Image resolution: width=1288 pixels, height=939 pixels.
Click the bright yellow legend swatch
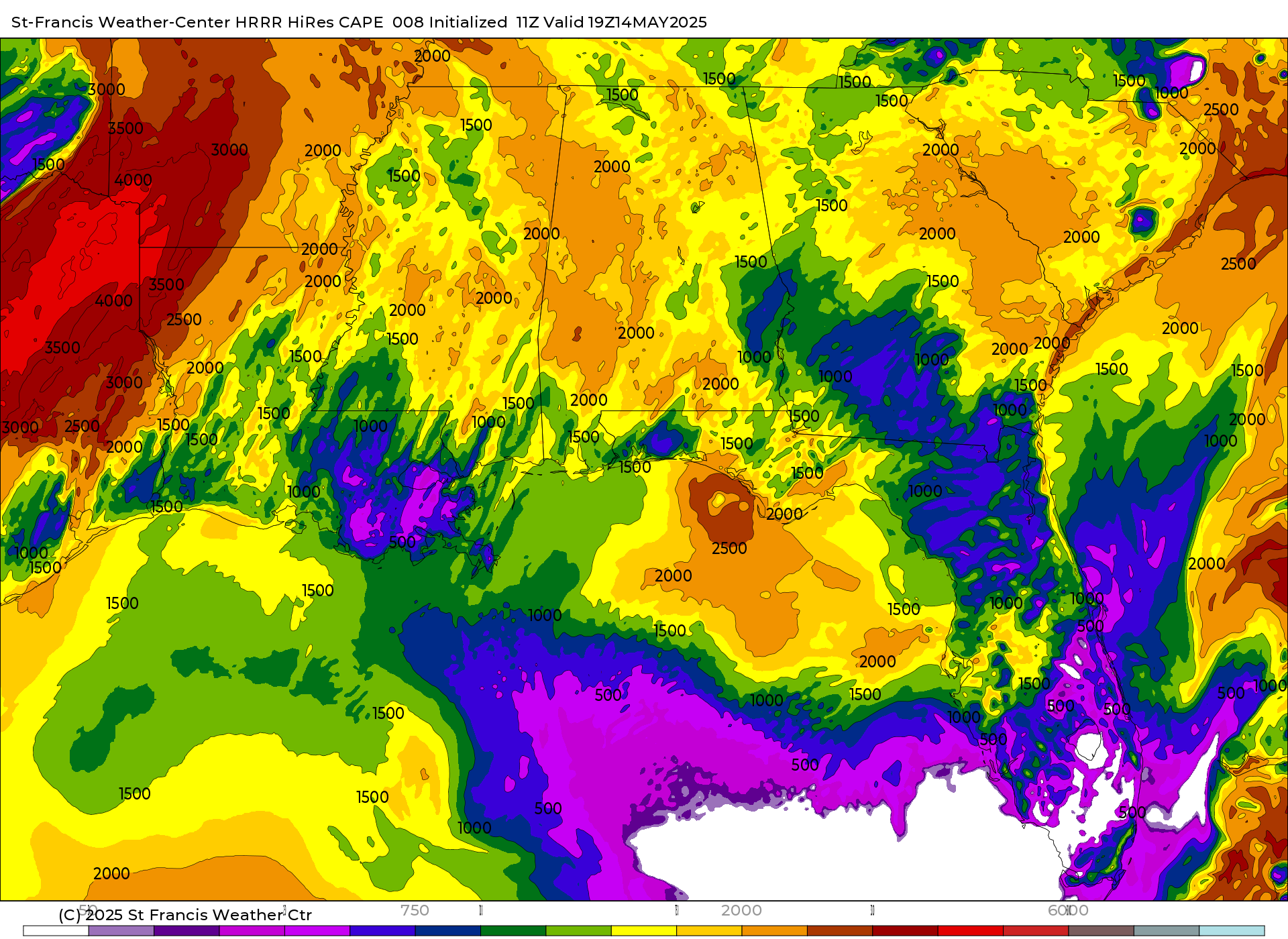tap(644, 931)
